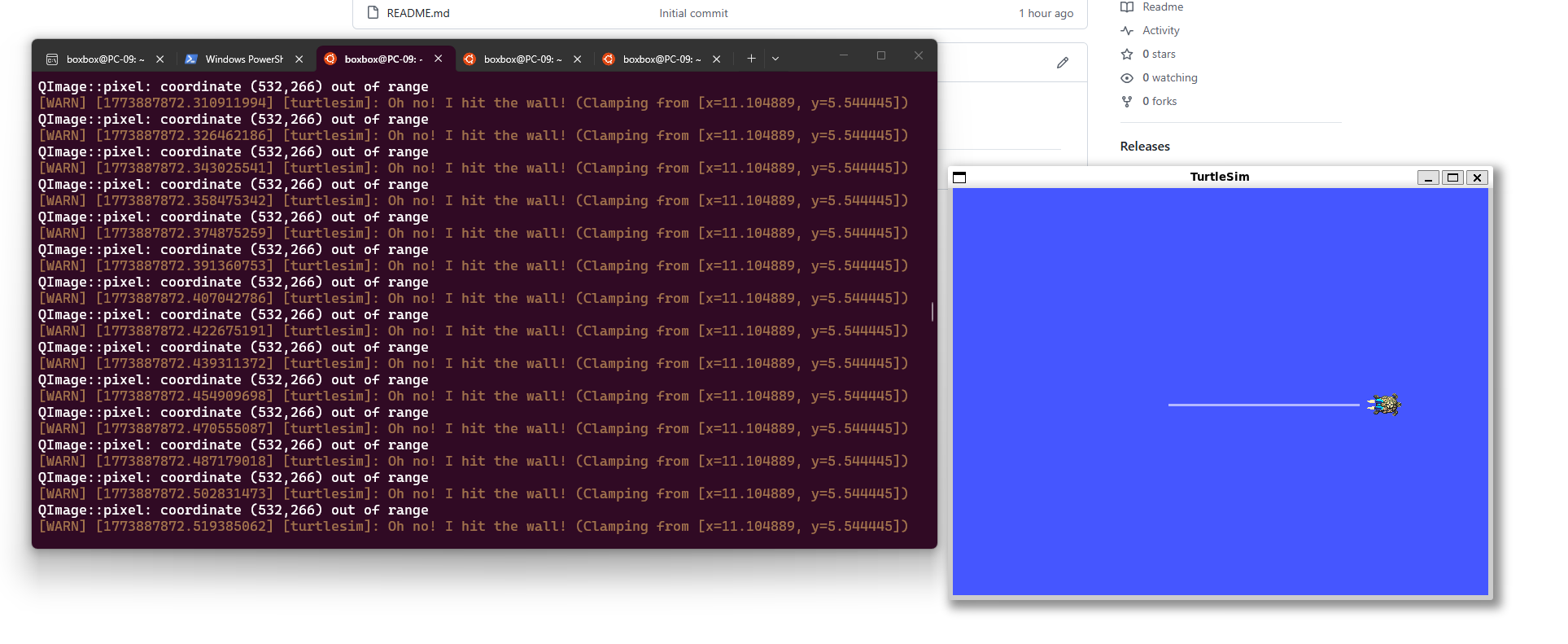
Task: Open a new terminal tab with plus
Action: click(x=751, y=59)
